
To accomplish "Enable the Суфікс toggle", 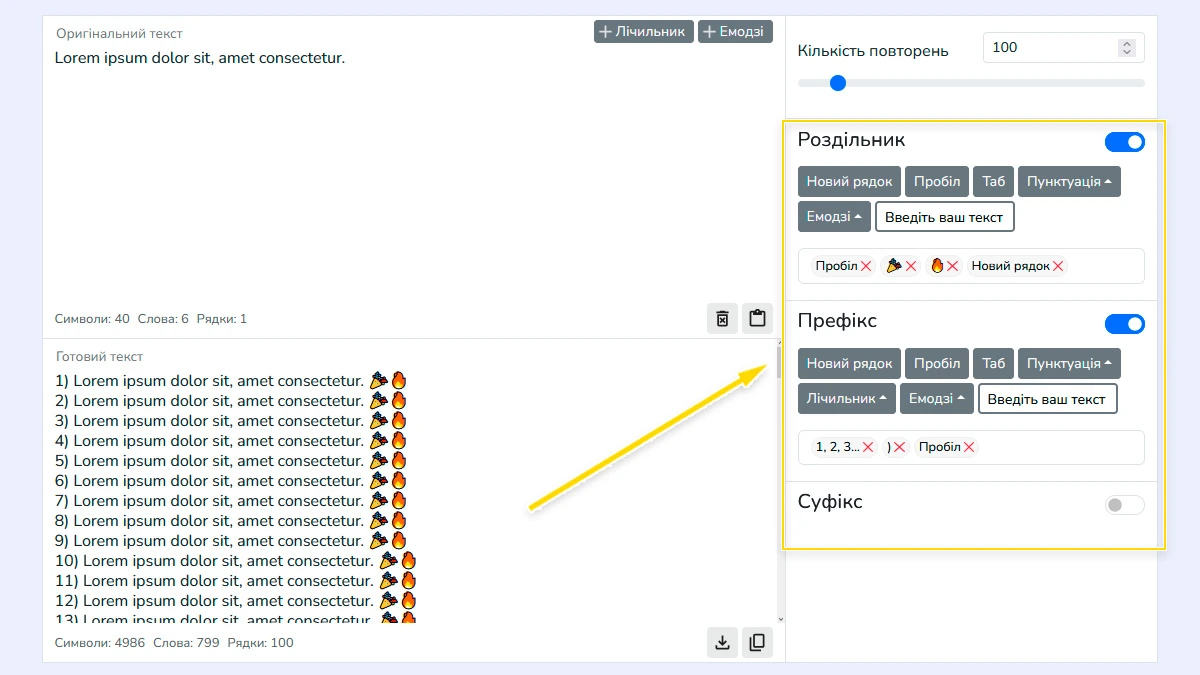I will [x=1124, y=505].
